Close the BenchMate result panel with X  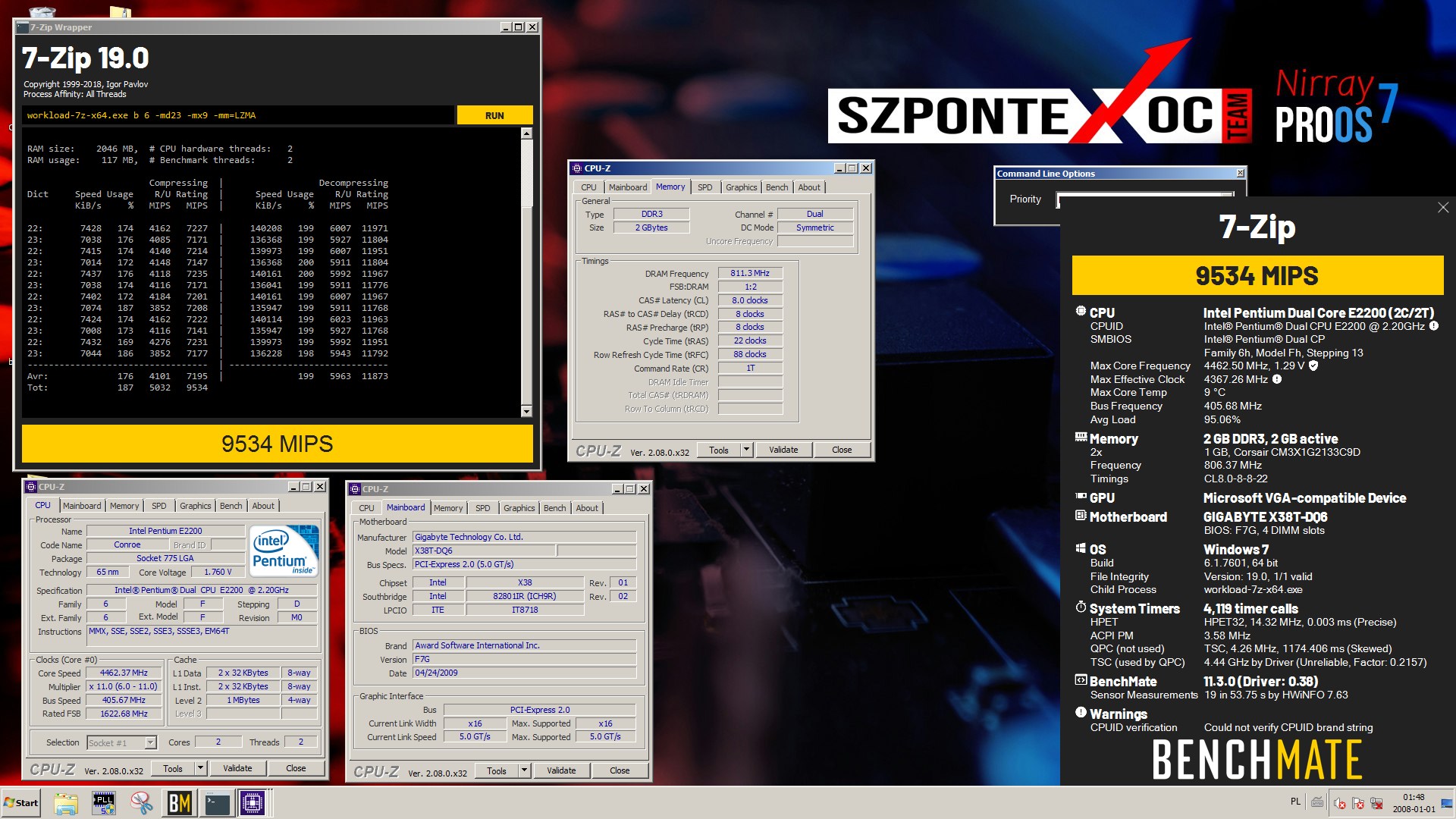[x=1442, y=208]
